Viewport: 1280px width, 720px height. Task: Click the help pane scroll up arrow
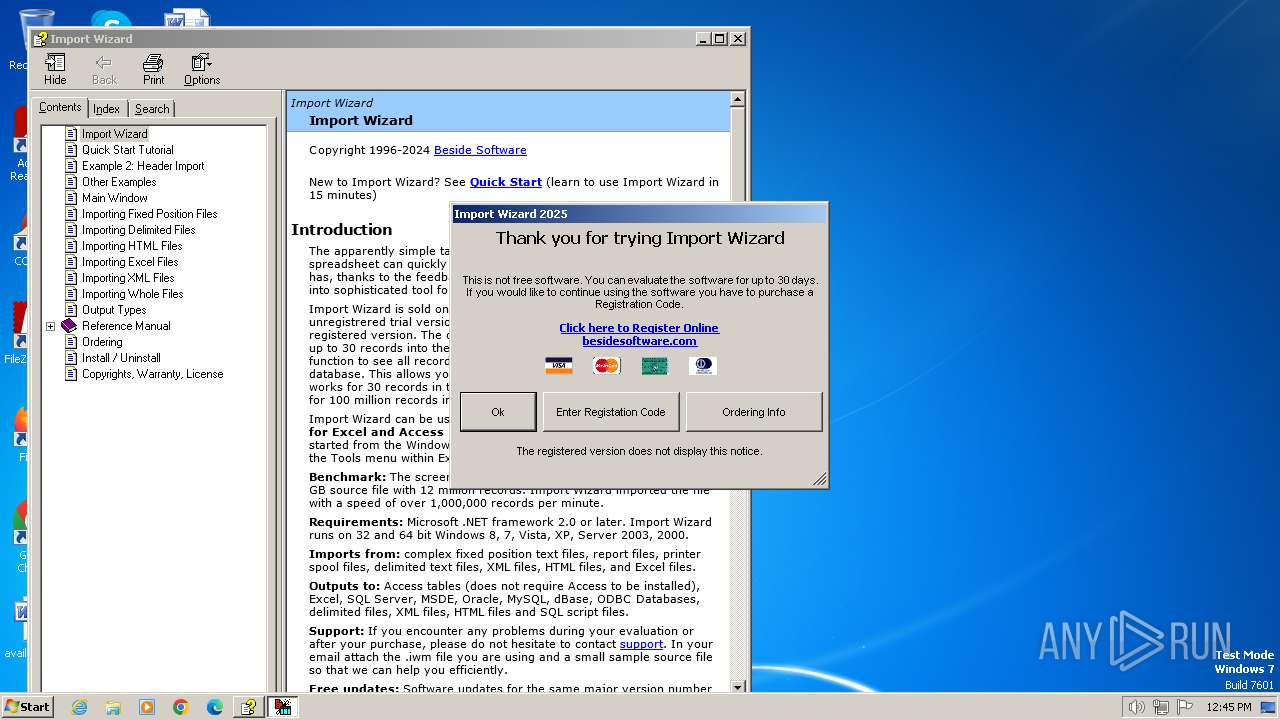point(738,99)
